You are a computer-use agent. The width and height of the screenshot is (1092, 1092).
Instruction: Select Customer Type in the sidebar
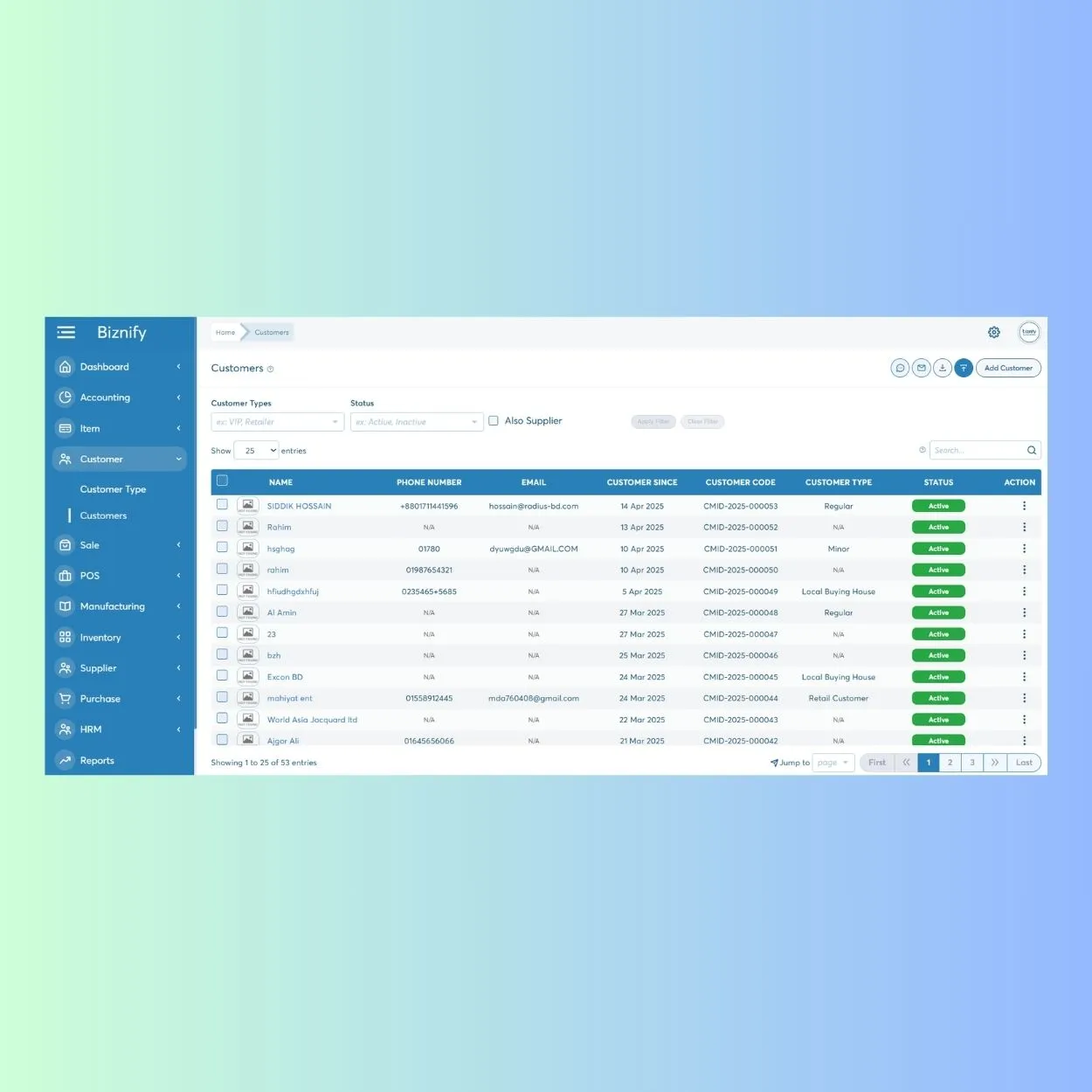pyautogui.click(x=113, y=489)
